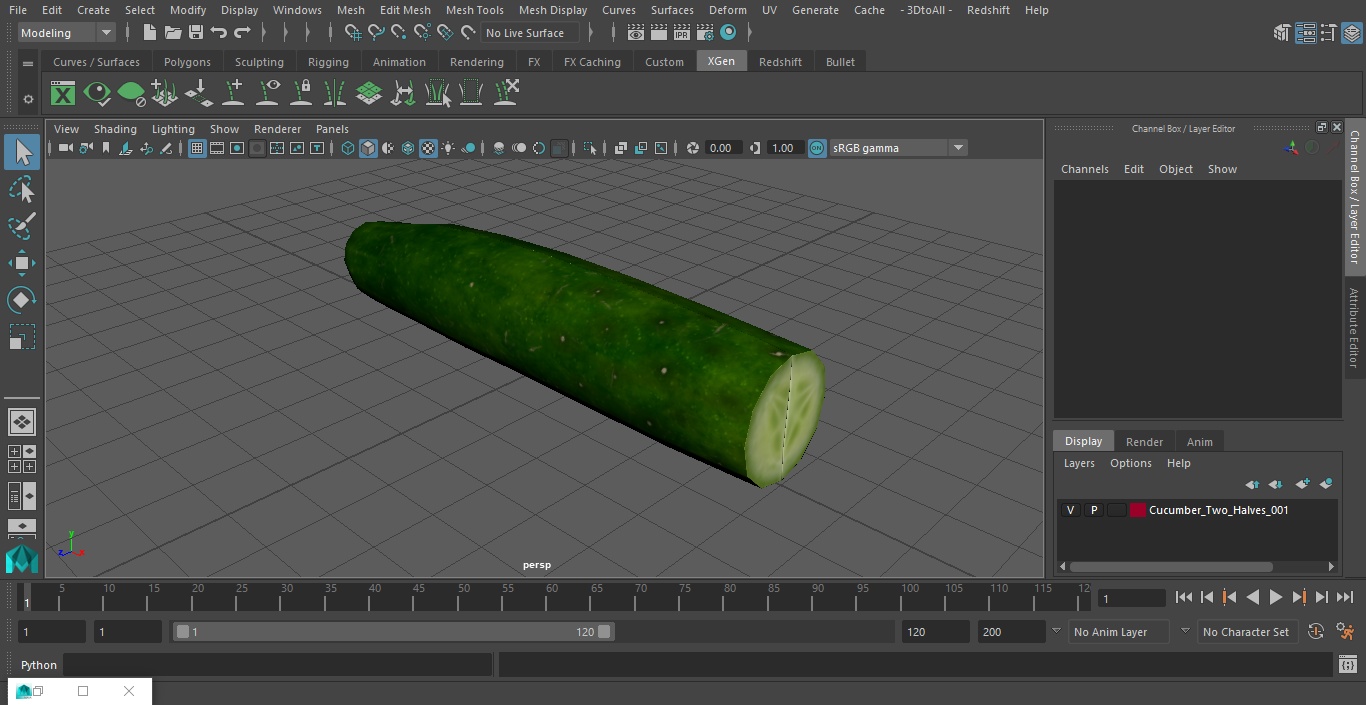The width and height of the screenshot is (1366, 705).
Task: Open the shelf settings gear
Action: pos(28,99)
